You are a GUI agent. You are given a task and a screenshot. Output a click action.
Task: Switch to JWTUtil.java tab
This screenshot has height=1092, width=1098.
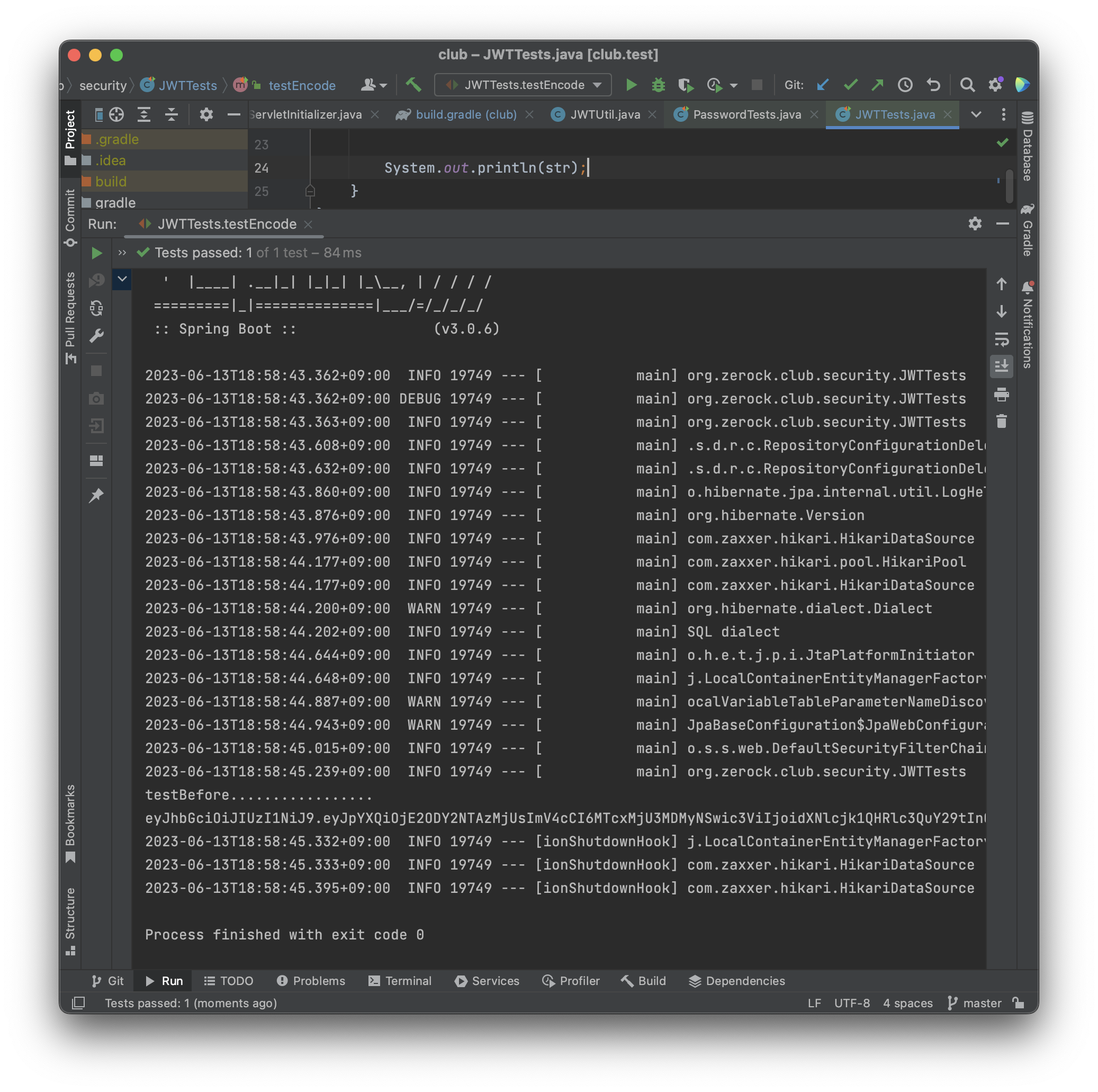[604, 115]
